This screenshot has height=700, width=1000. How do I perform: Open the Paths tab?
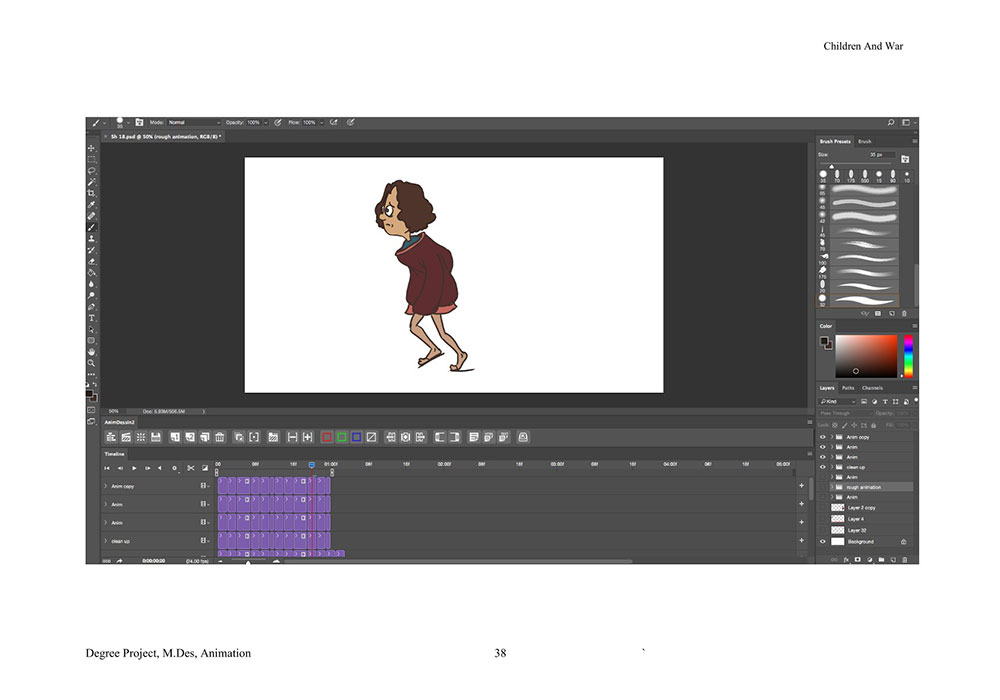click(x=848, y=388)
